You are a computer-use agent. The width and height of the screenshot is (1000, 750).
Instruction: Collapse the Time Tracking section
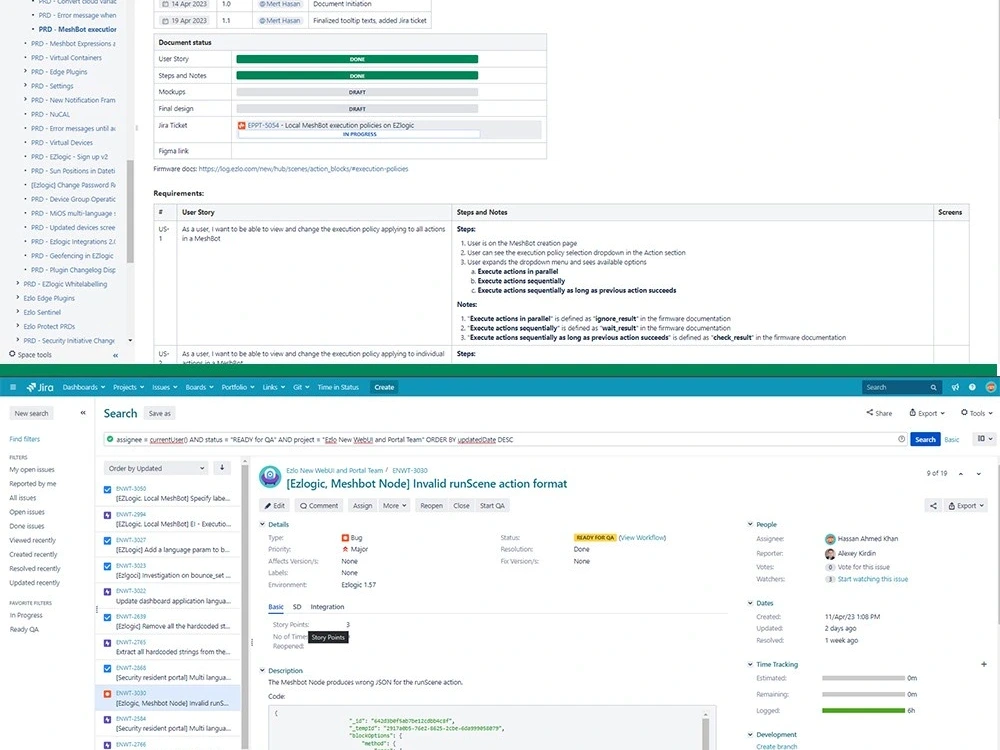click(750, 664)
